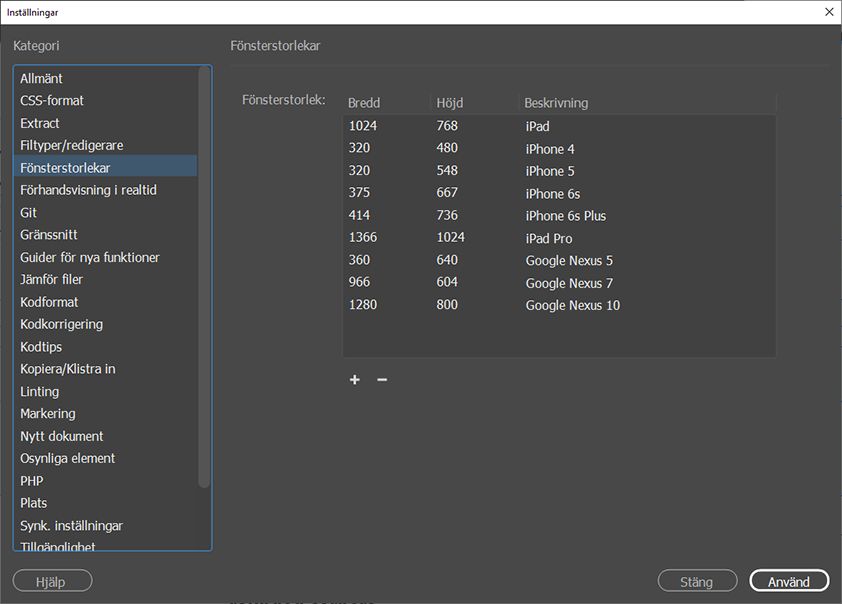Select the Google Nexus 5 description
The image size is (842, 604).
[569, 260]
